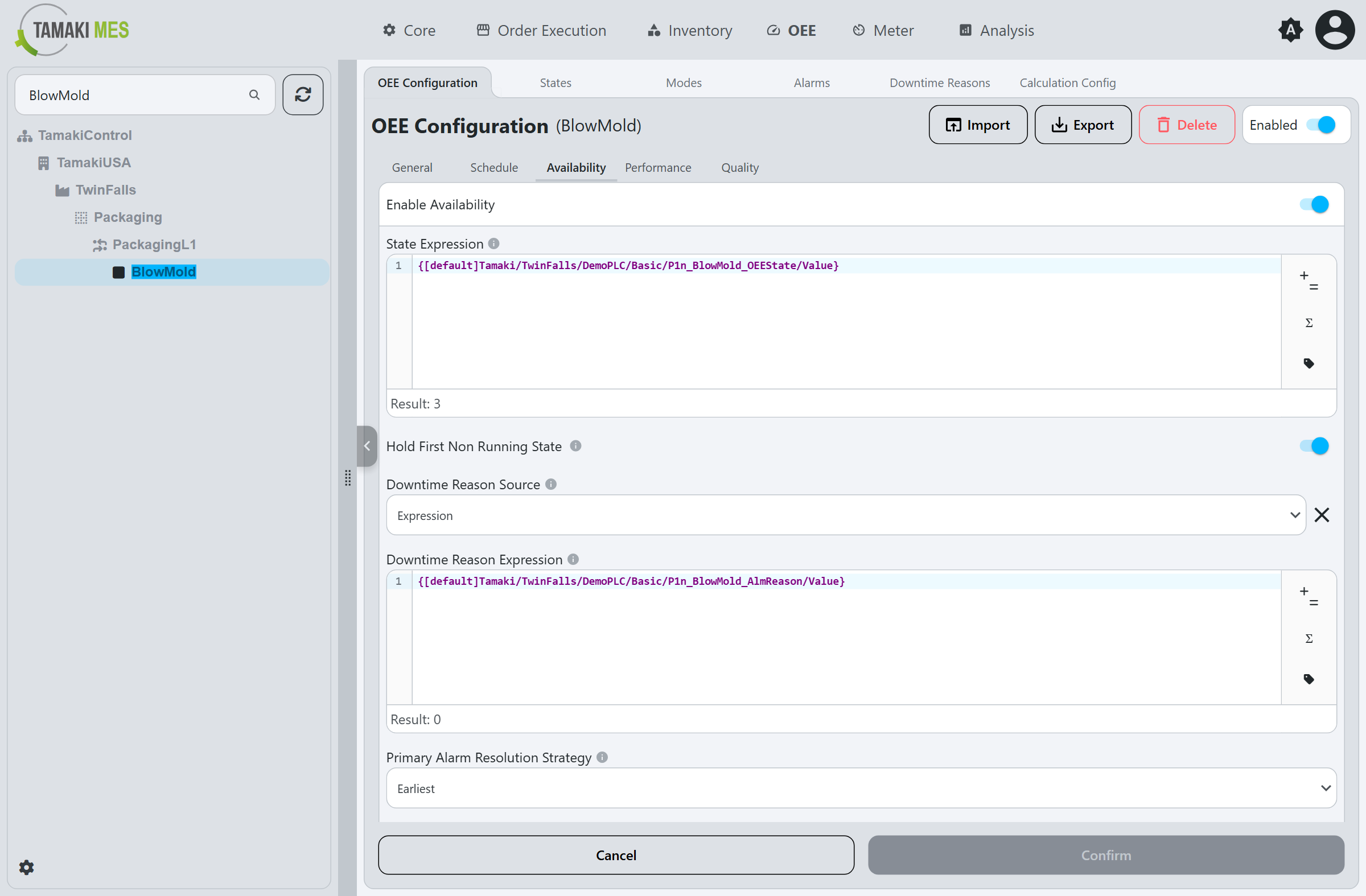Select TamakiControl in the tree
Image resolution: width=1366 pixels, height=896 pixels.
tap(85, 135)
